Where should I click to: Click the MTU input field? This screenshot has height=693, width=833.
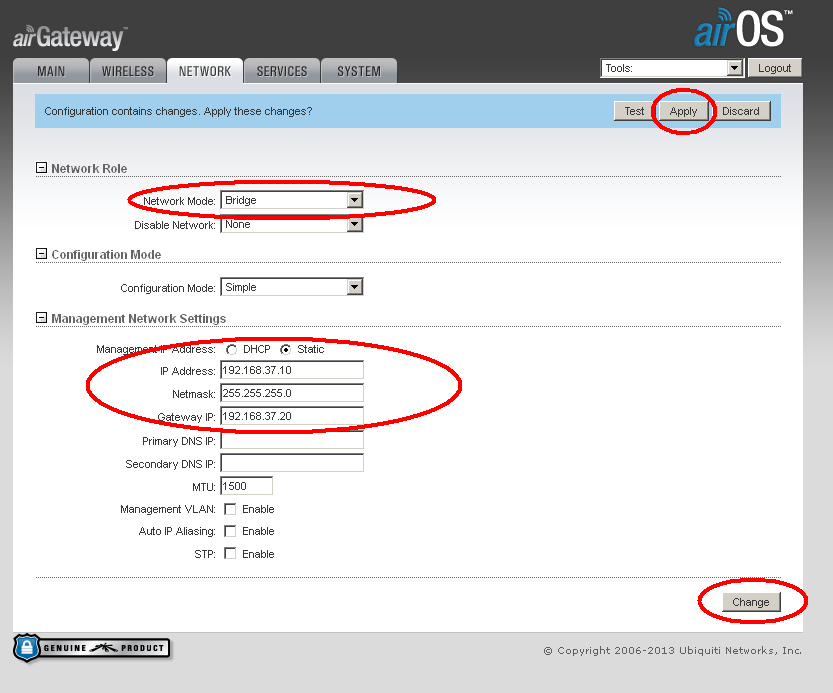[246, 486]
